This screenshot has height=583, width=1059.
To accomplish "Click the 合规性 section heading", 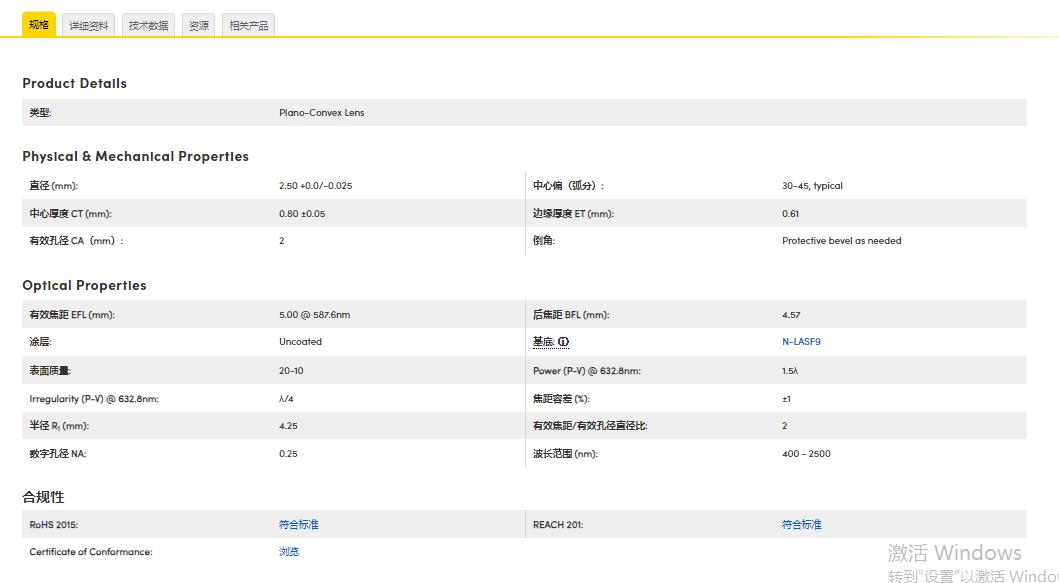I will (43, 497).
